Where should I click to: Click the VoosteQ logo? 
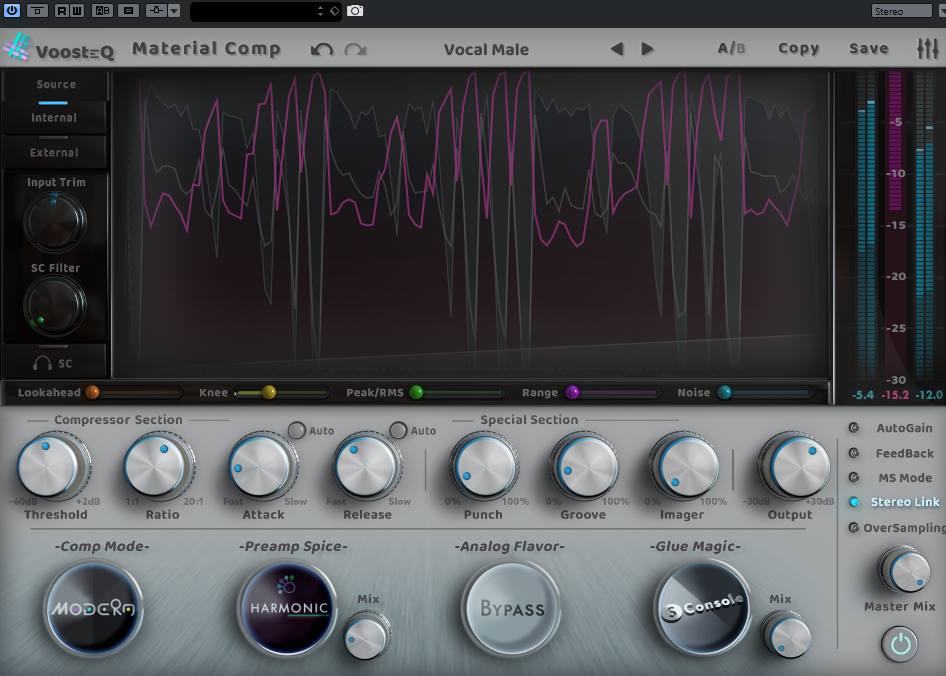coord(59,49)
